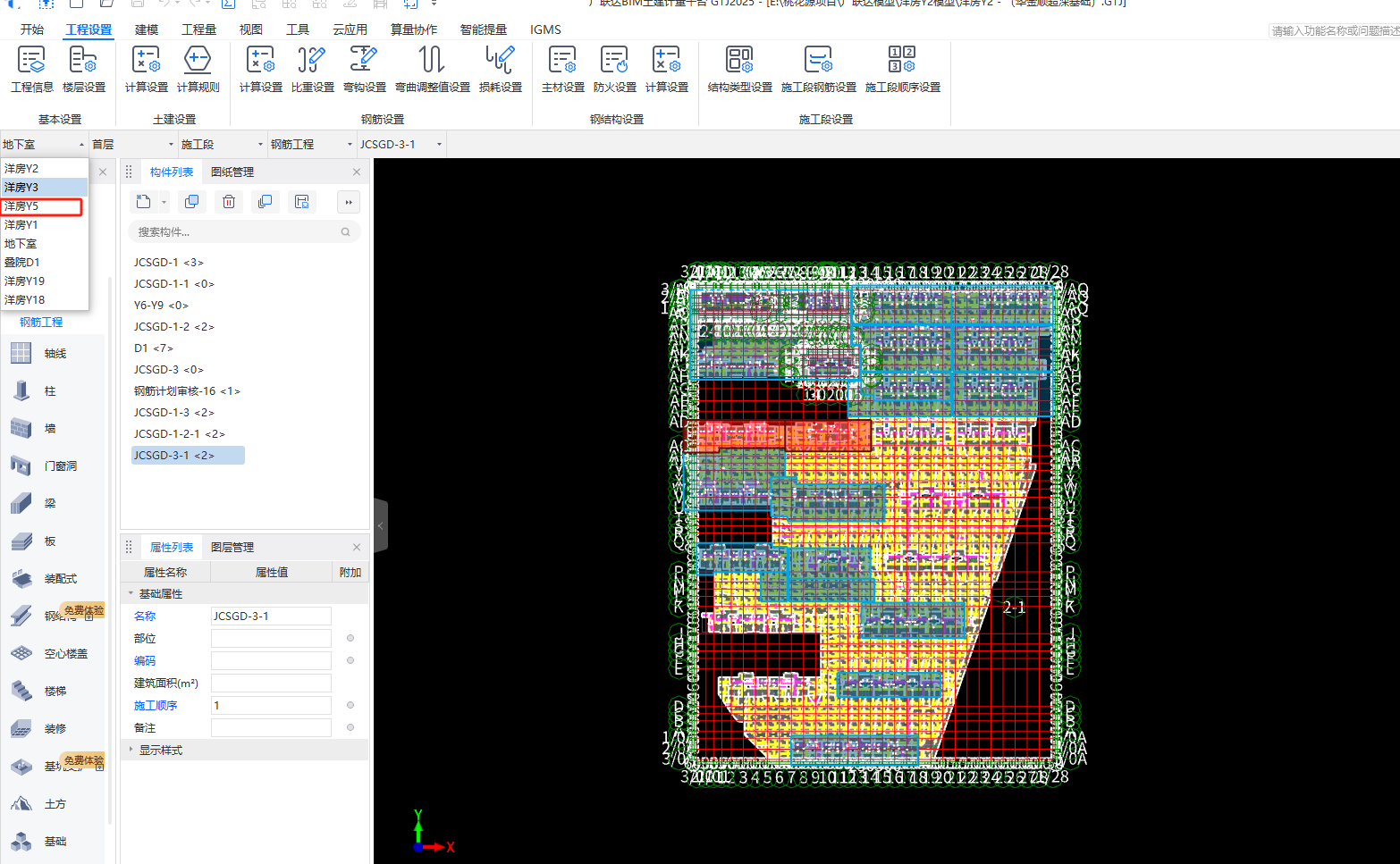Open 结构类型设置

click(739, 70)
